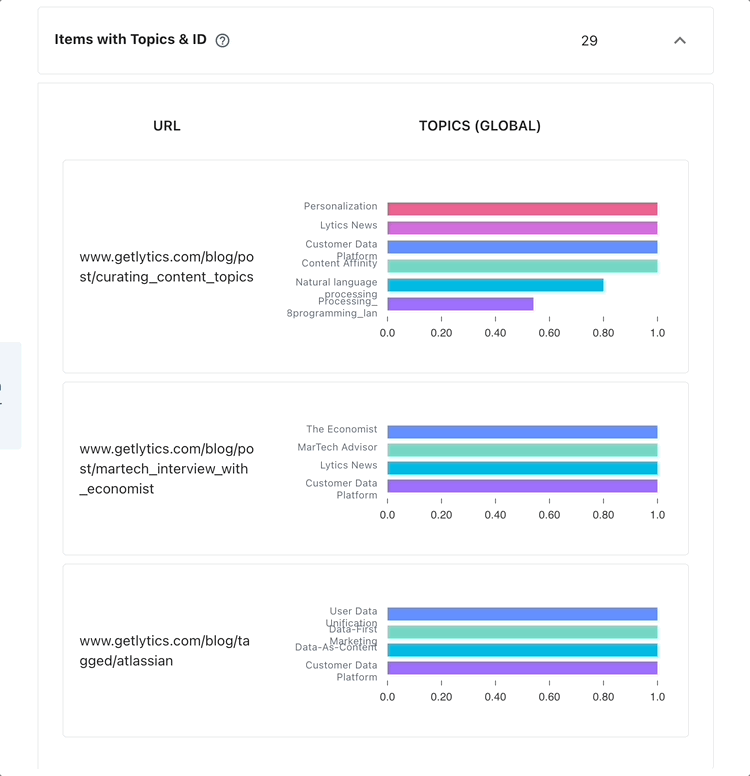The height and width of the screenshot is (776, 750).
Task: Click the Data-As-Content bar
Action: (522, 650)
